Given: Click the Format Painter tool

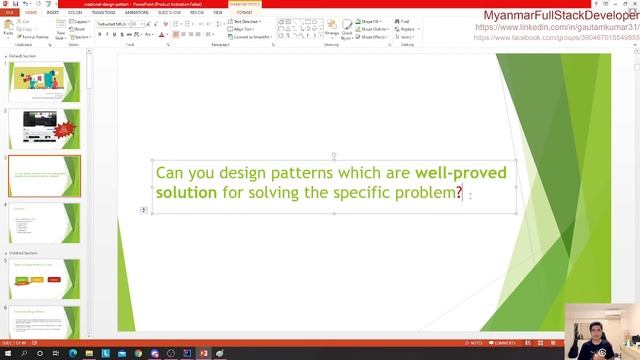Looking at the screenshot, I should [x=33, y=37].
